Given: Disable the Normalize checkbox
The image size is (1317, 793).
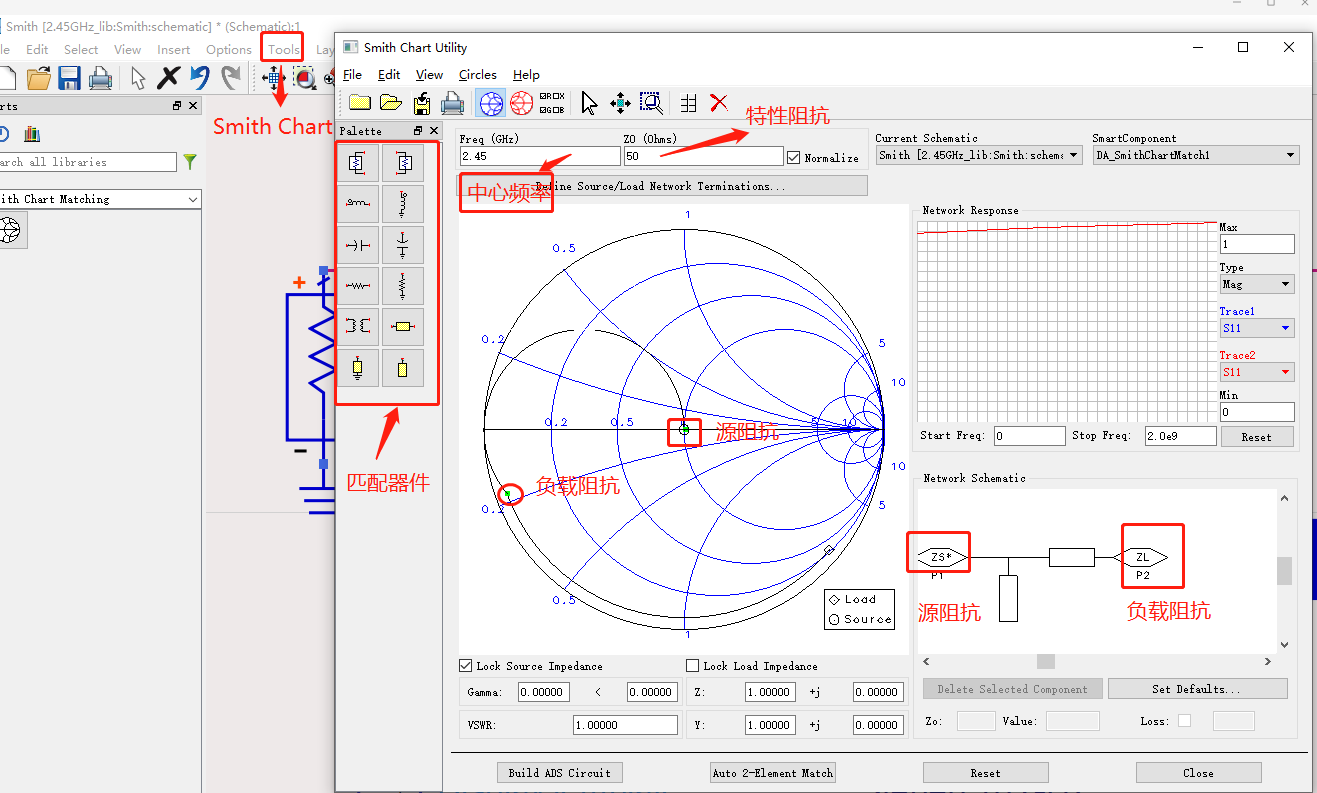Looking at the screenshot, I should click(x=794, y=156).
